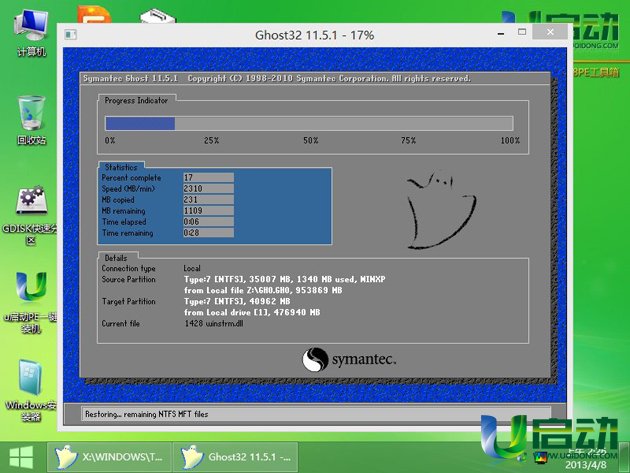630x473 pixels.
Task: Click the MB copied value 231
Action: pyautogui.click(x=208, y=200)
